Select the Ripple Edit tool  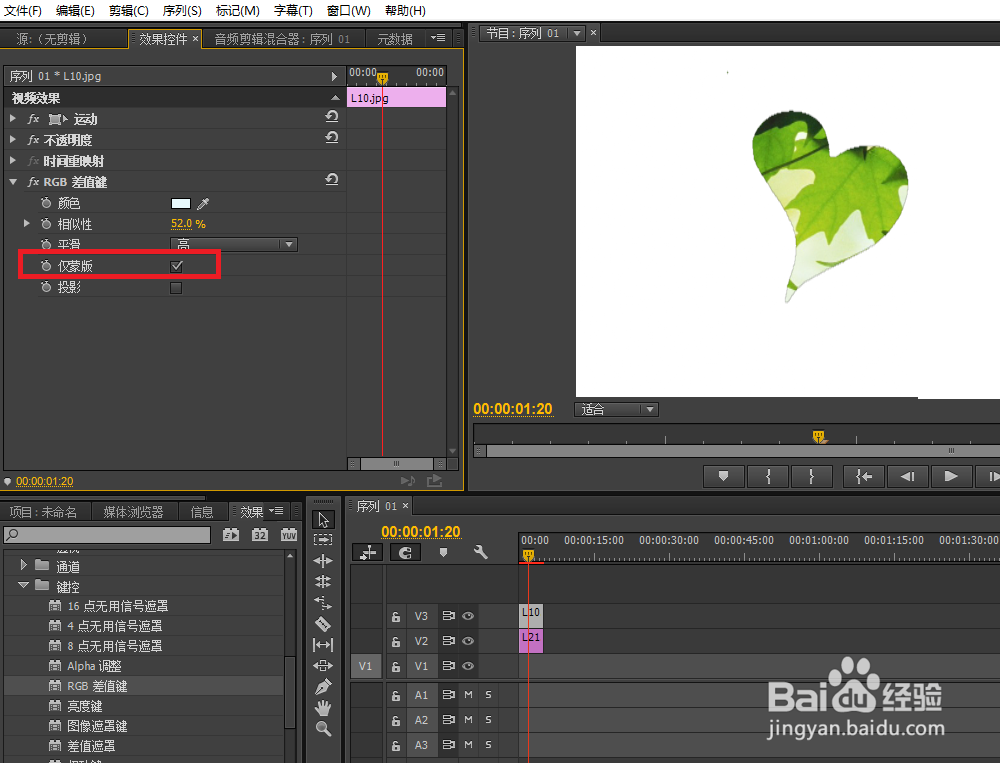(x=323, y=561)
